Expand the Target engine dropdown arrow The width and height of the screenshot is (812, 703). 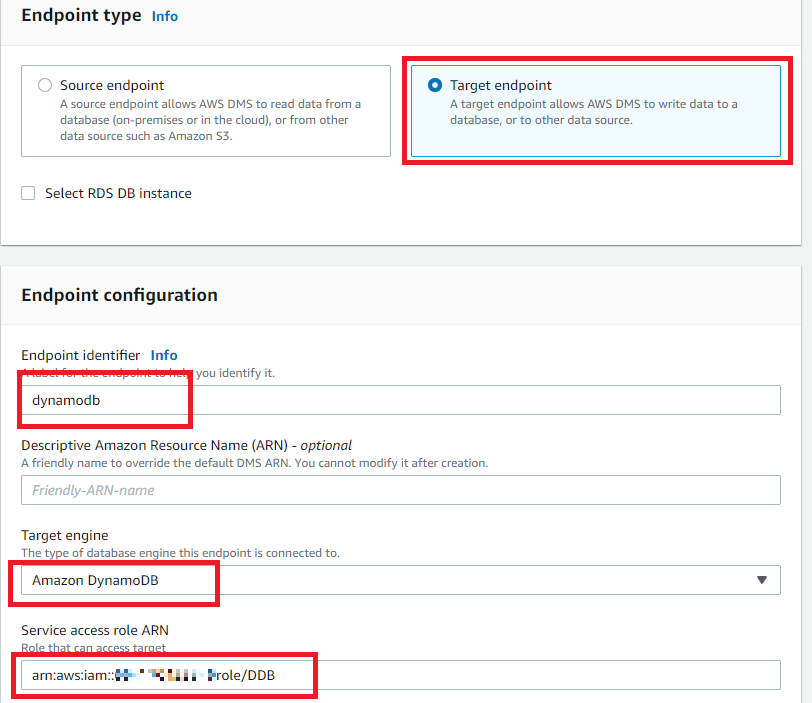[762, 580]
